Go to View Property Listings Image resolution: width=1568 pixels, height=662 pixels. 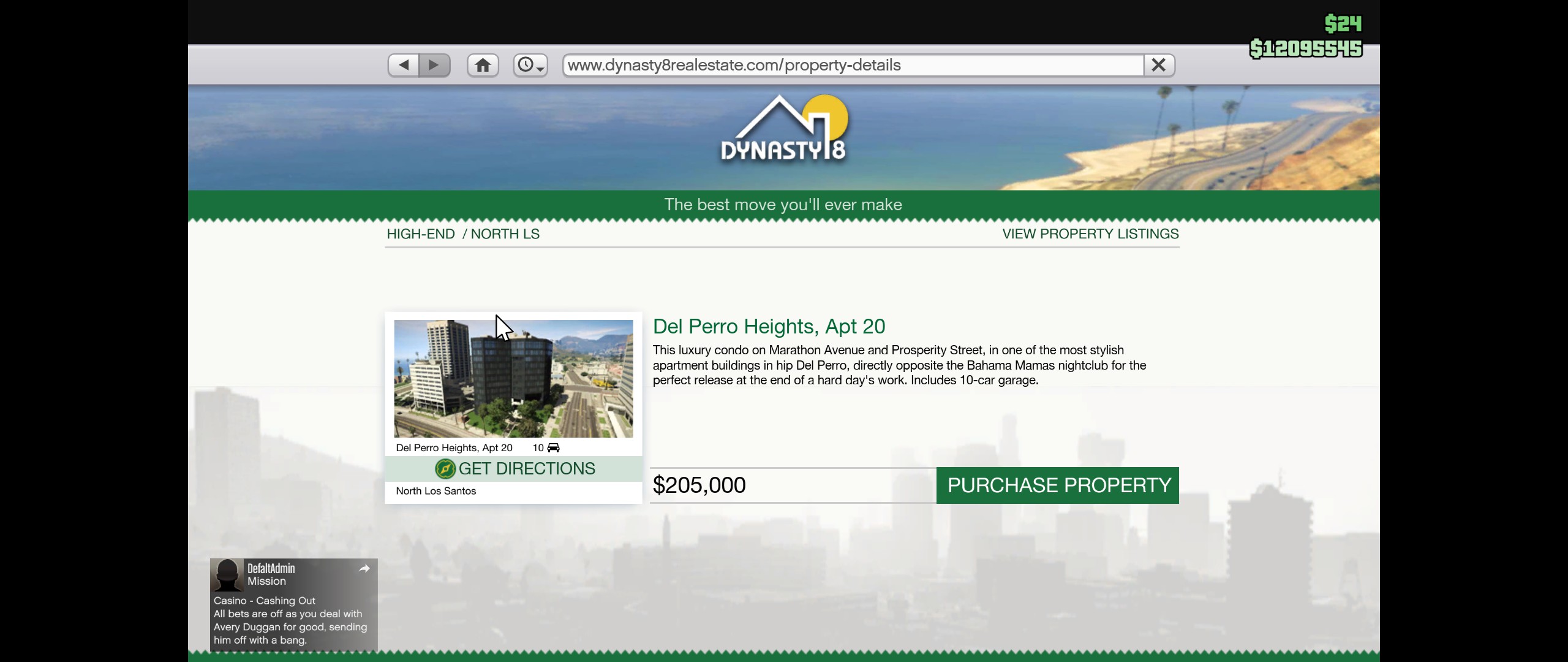tap(1090, 234)
